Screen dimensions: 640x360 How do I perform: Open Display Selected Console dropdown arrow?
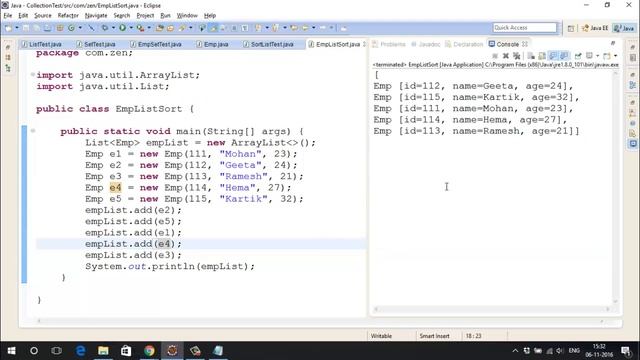(598, 56)
